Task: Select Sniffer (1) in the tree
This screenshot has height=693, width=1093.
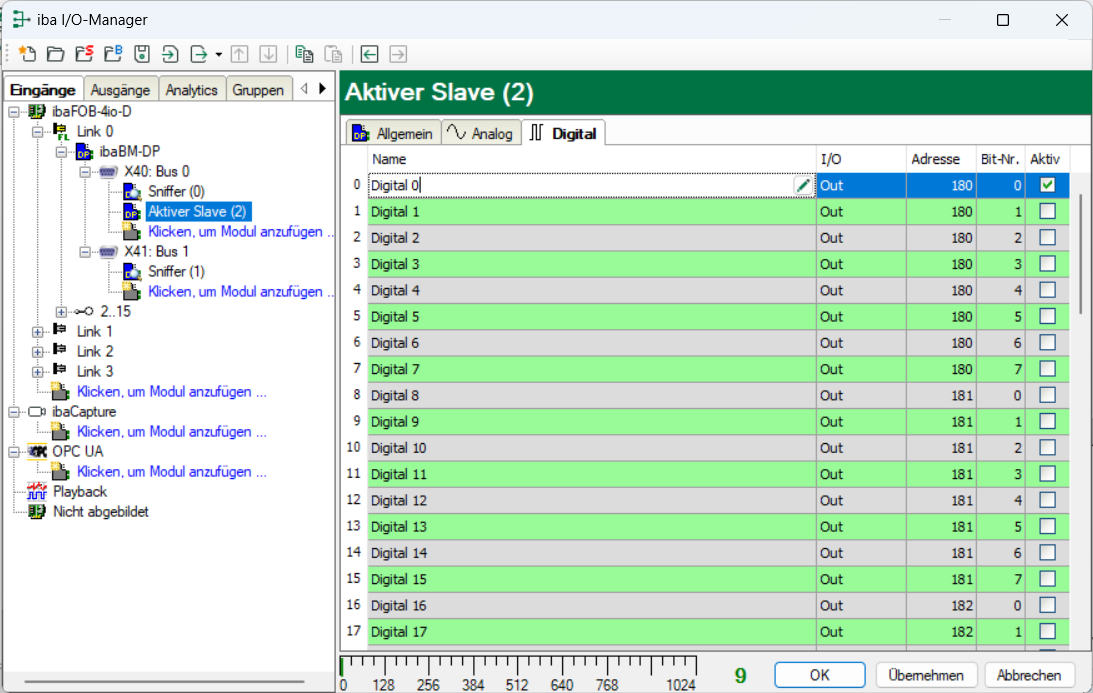Action: tap(176, 271)
